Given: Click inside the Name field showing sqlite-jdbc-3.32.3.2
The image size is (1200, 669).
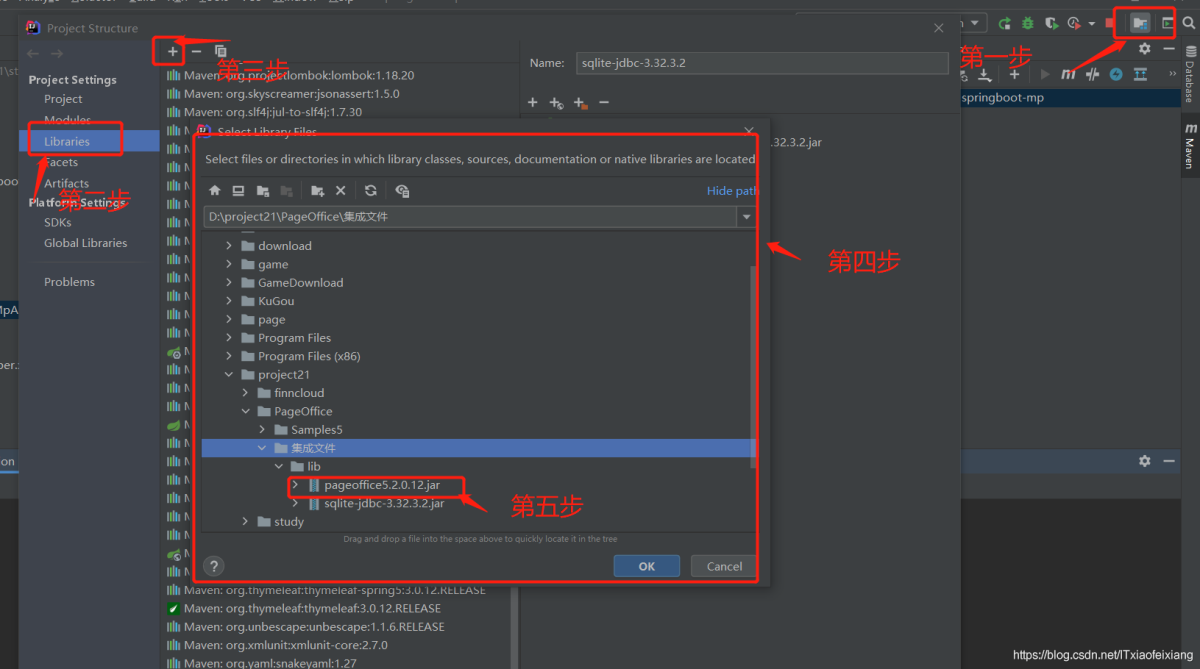Looking at the screenshot, I should tap(762, 62).
